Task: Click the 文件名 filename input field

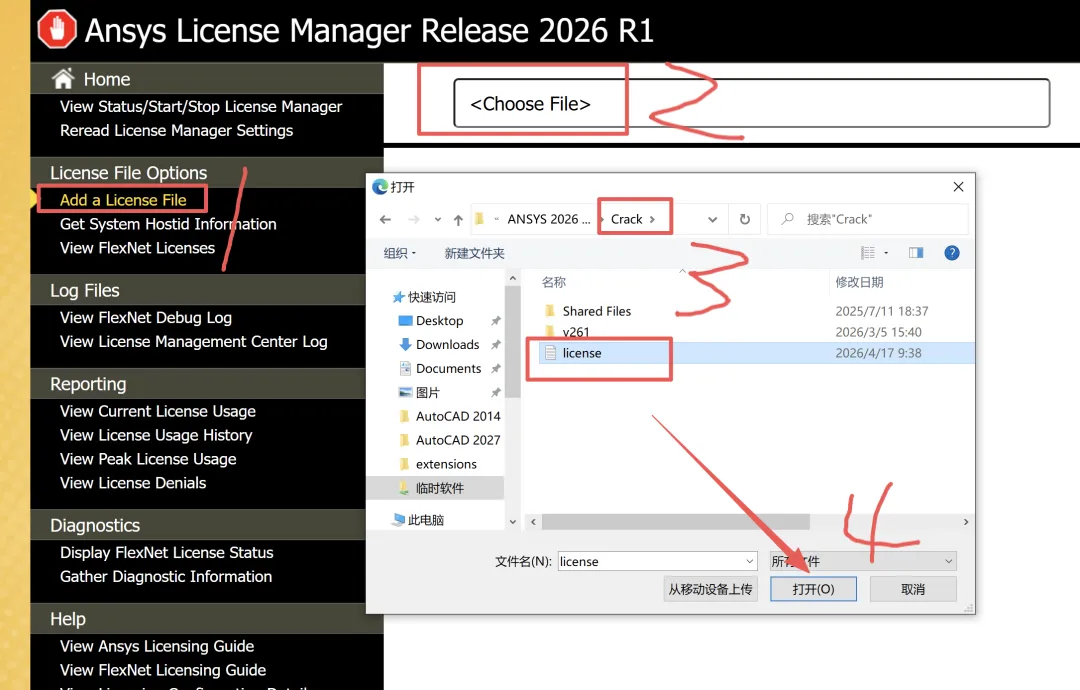Action: (651, 561)
